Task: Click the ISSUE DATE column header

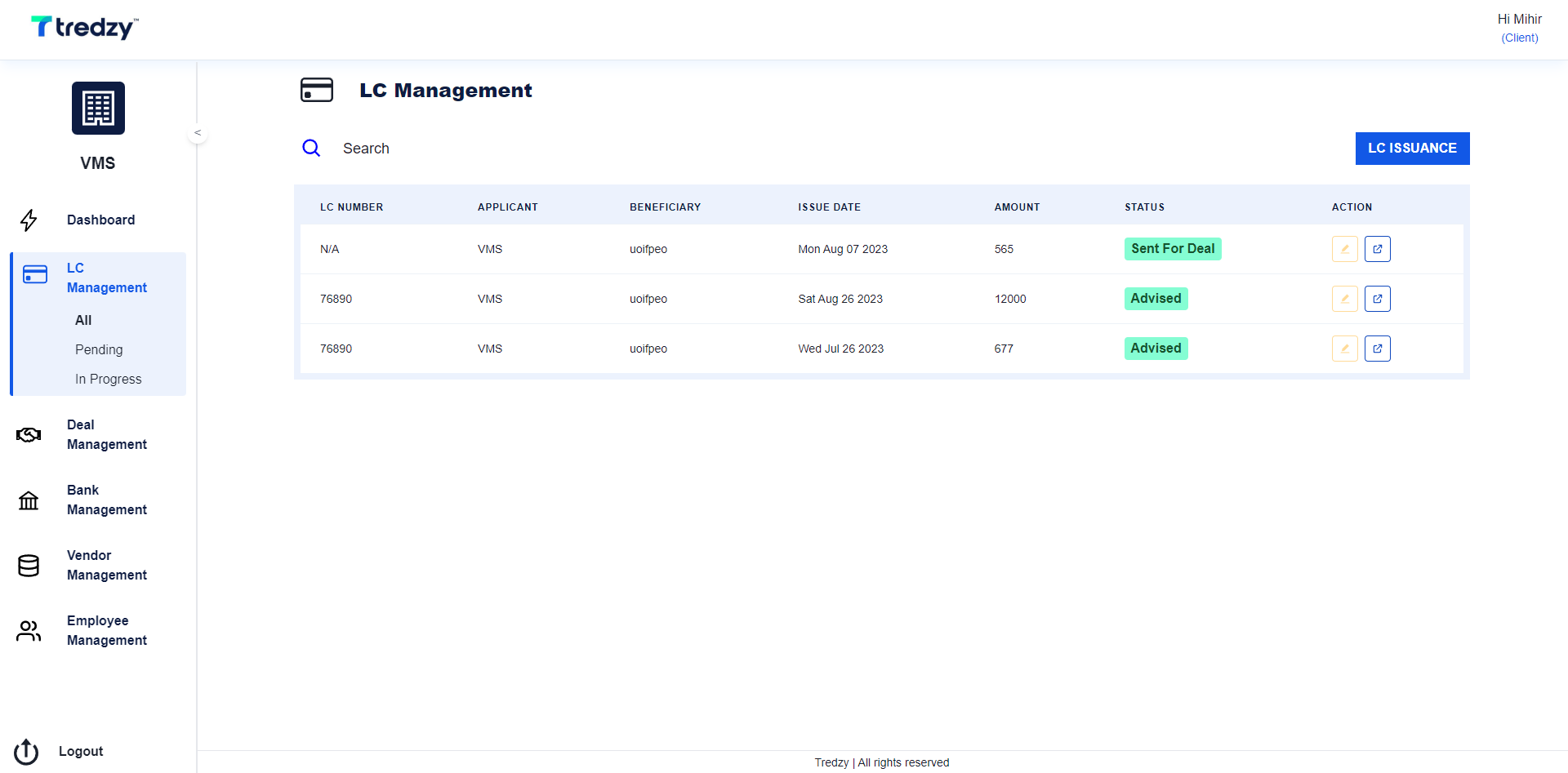Action: pyautogui.click(x=830, y=207)
